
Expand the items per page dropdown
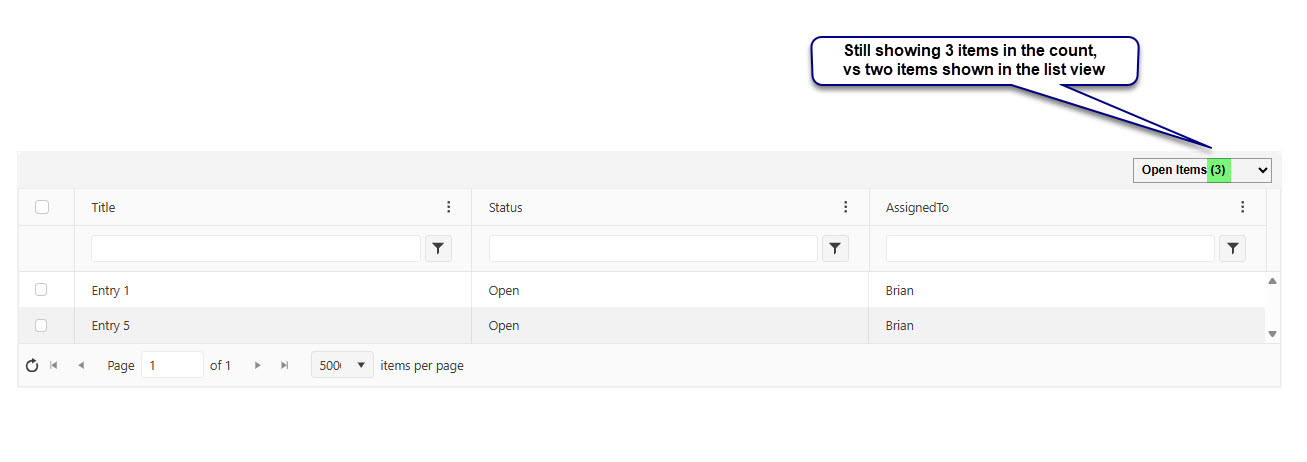[342, 365]
